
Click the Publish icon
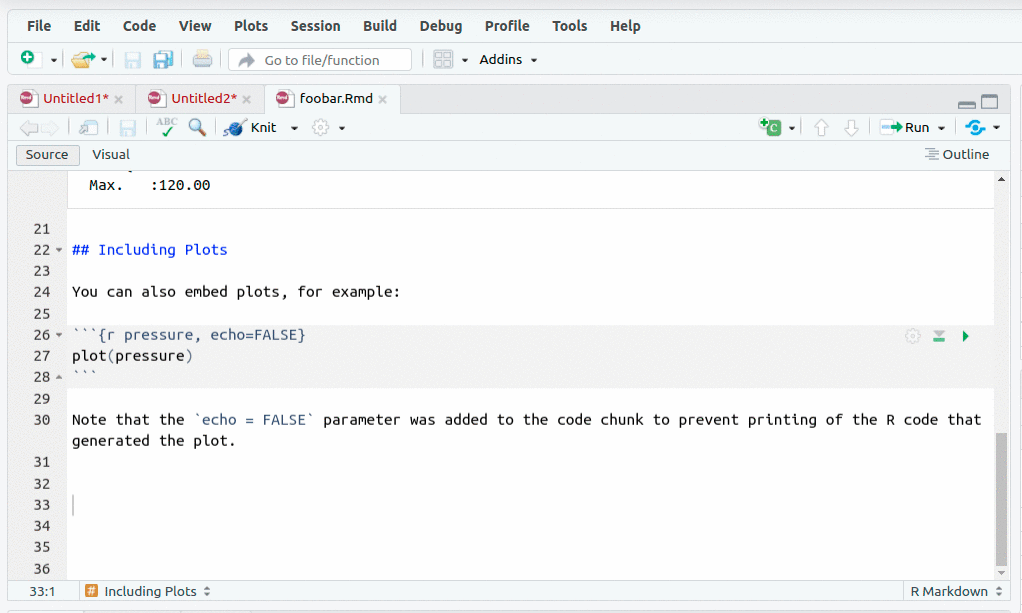coord(975,127)
